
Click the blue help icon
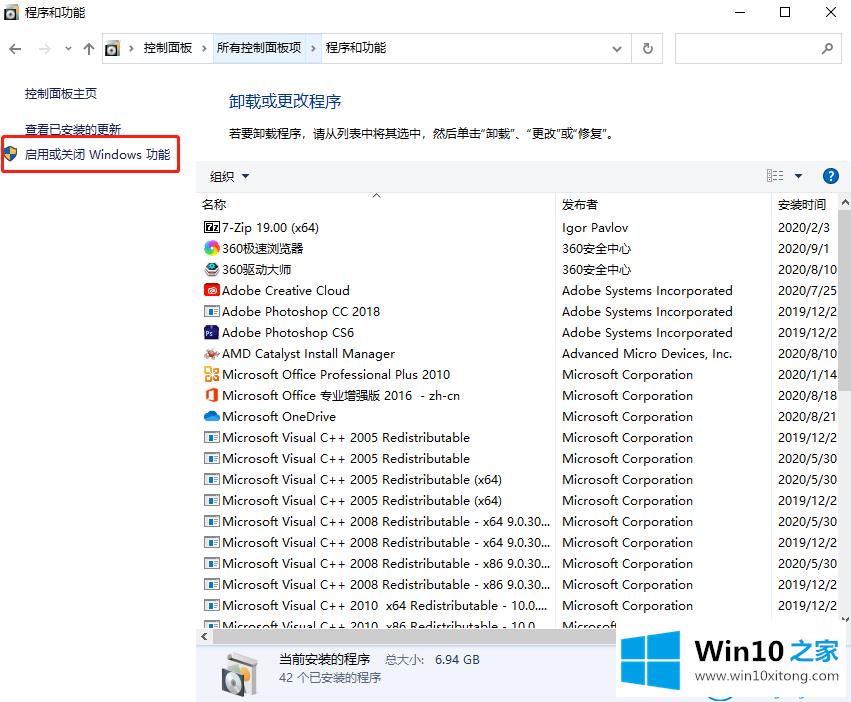830,176
